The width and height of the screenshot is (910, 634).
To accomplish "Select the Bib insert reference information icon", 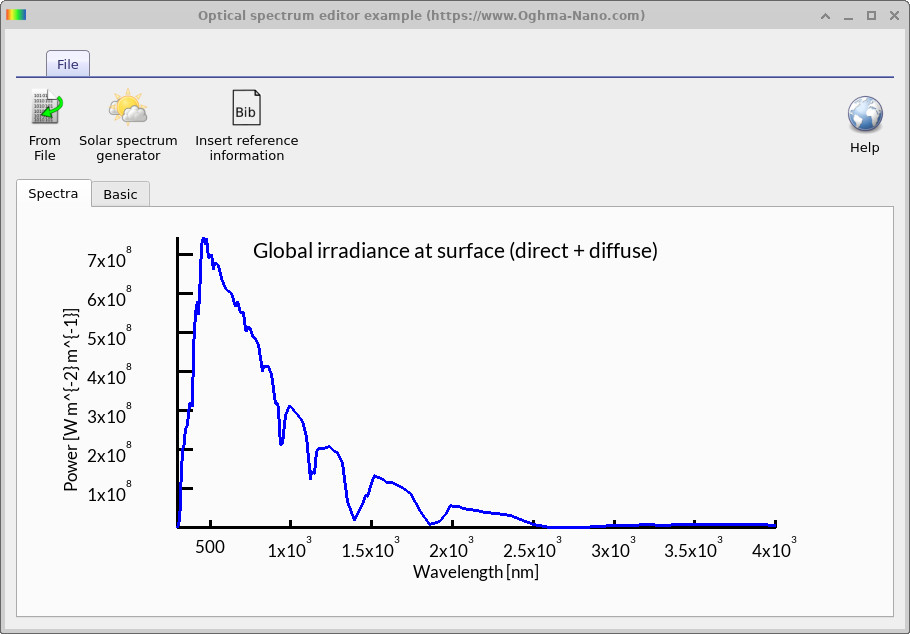I will tap(246, 107).
